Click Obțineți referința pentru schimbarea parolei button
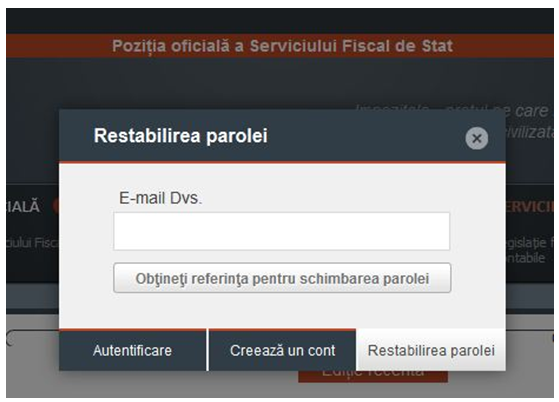Screen dimensions: 559x402 282,278
